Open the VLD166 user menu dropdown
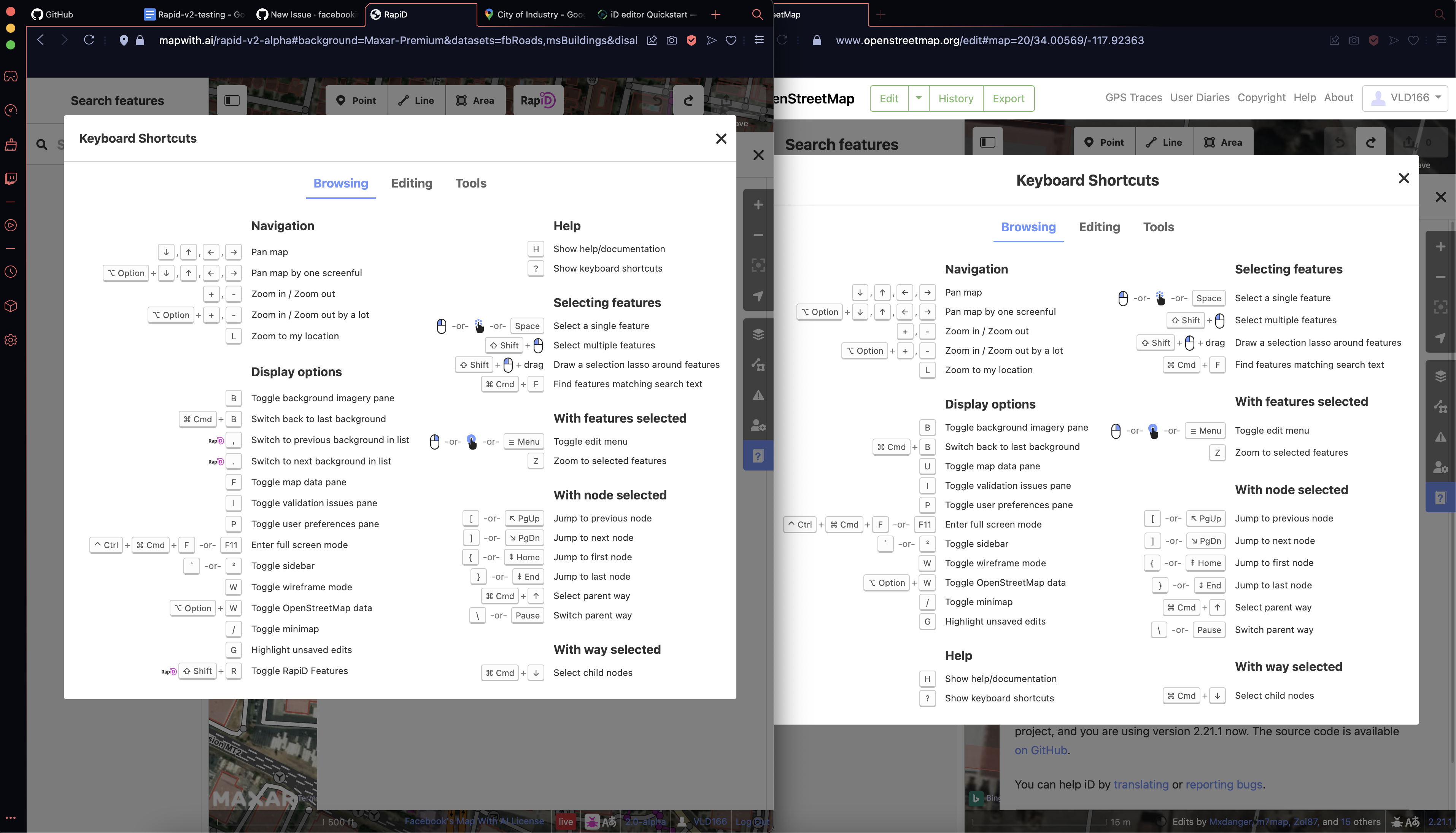This screenshot has width=1456, height=833. pyautogui.click(x=1405, y=98)
